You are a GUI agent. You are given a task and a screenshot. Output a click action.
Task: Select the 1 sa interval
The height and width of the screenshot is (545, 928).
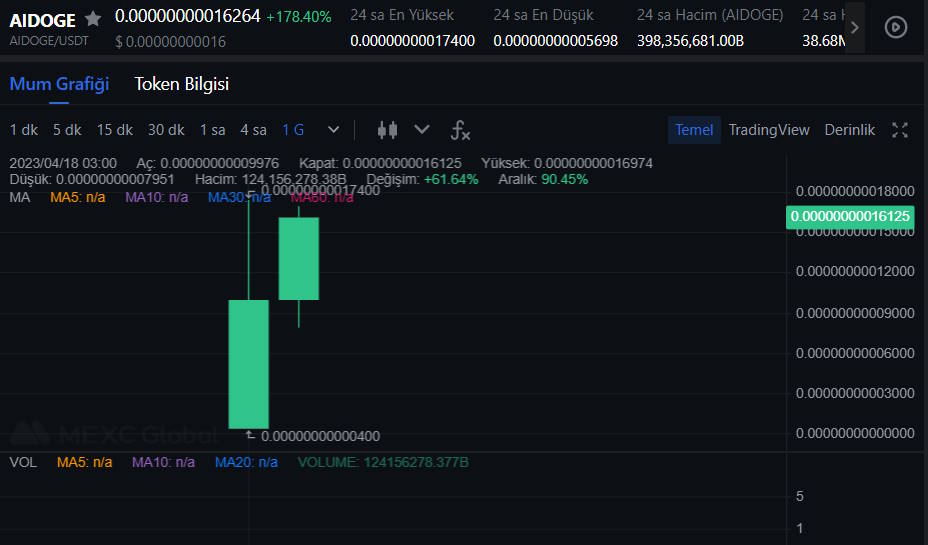pyautogui.click(x=212, y=130)
